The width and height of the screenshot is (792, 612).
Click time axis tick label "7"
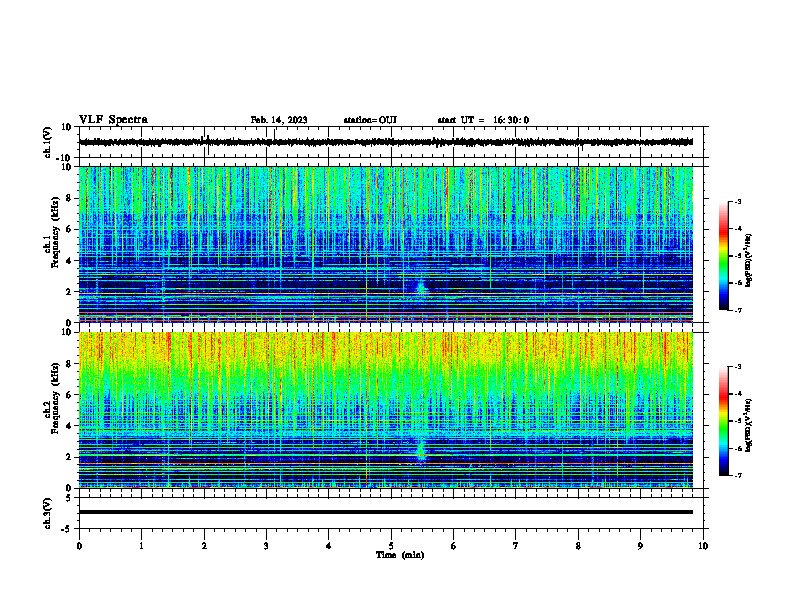tap(516, 546)
